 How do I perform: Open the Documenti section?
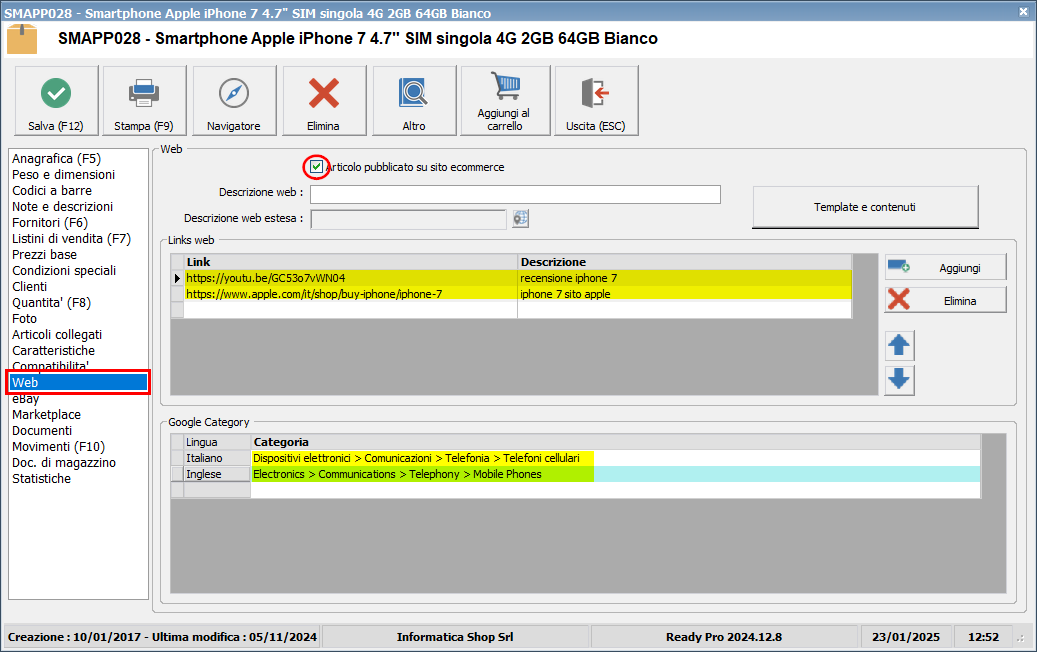pos(42,430)
